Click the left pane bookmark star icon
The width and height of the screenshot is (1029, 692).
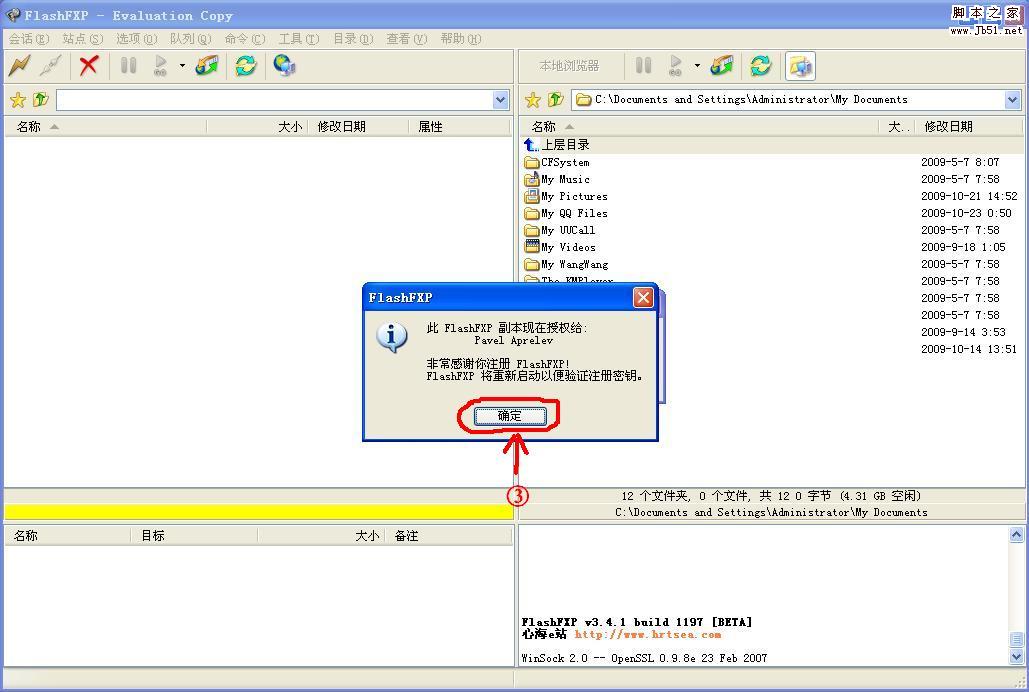(x=17, y=100)
